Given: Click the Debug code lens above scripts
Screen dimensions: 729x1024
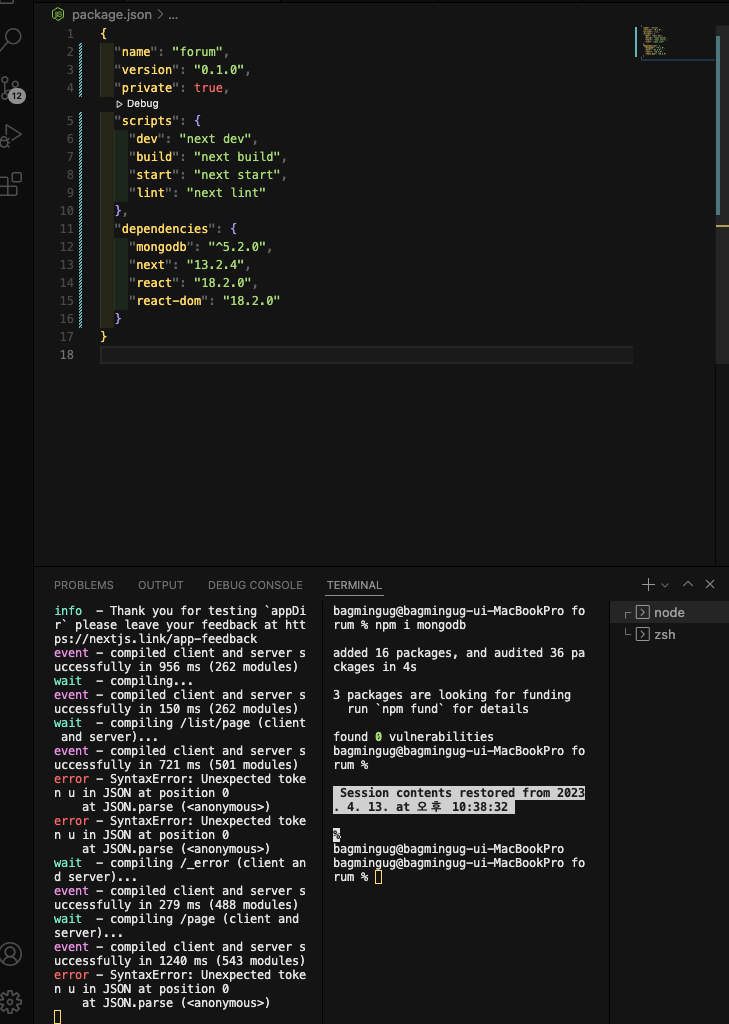Looking at the screenshot, I should pyautogui.click(x=137, y=104).
